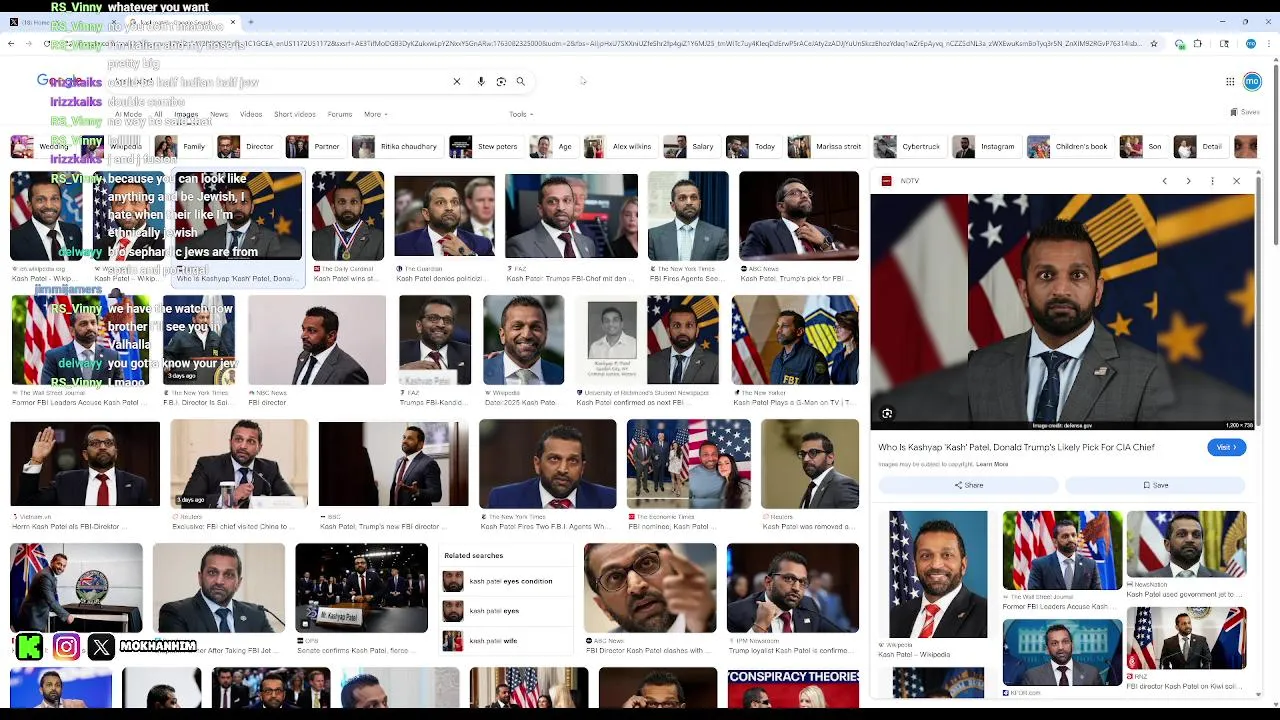
Task: Click the Save button in preview
Action: click(x=1155, y=485)
